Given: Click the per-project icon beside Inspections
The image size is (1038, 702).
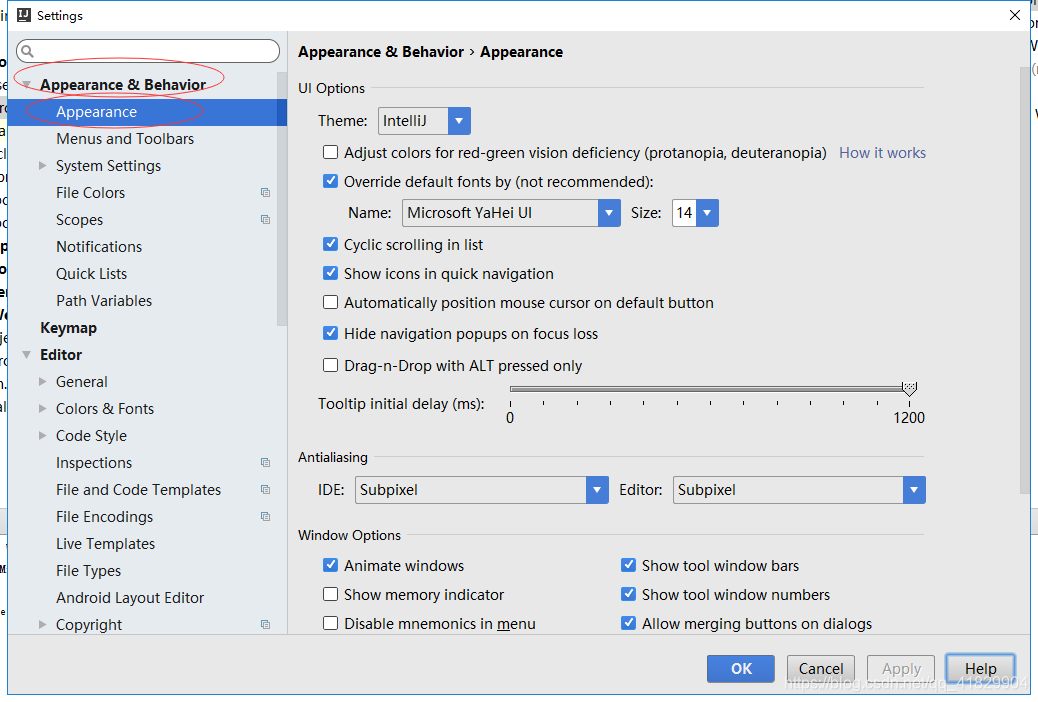Looking at the screenshot, I should click(x=265, y=463).
